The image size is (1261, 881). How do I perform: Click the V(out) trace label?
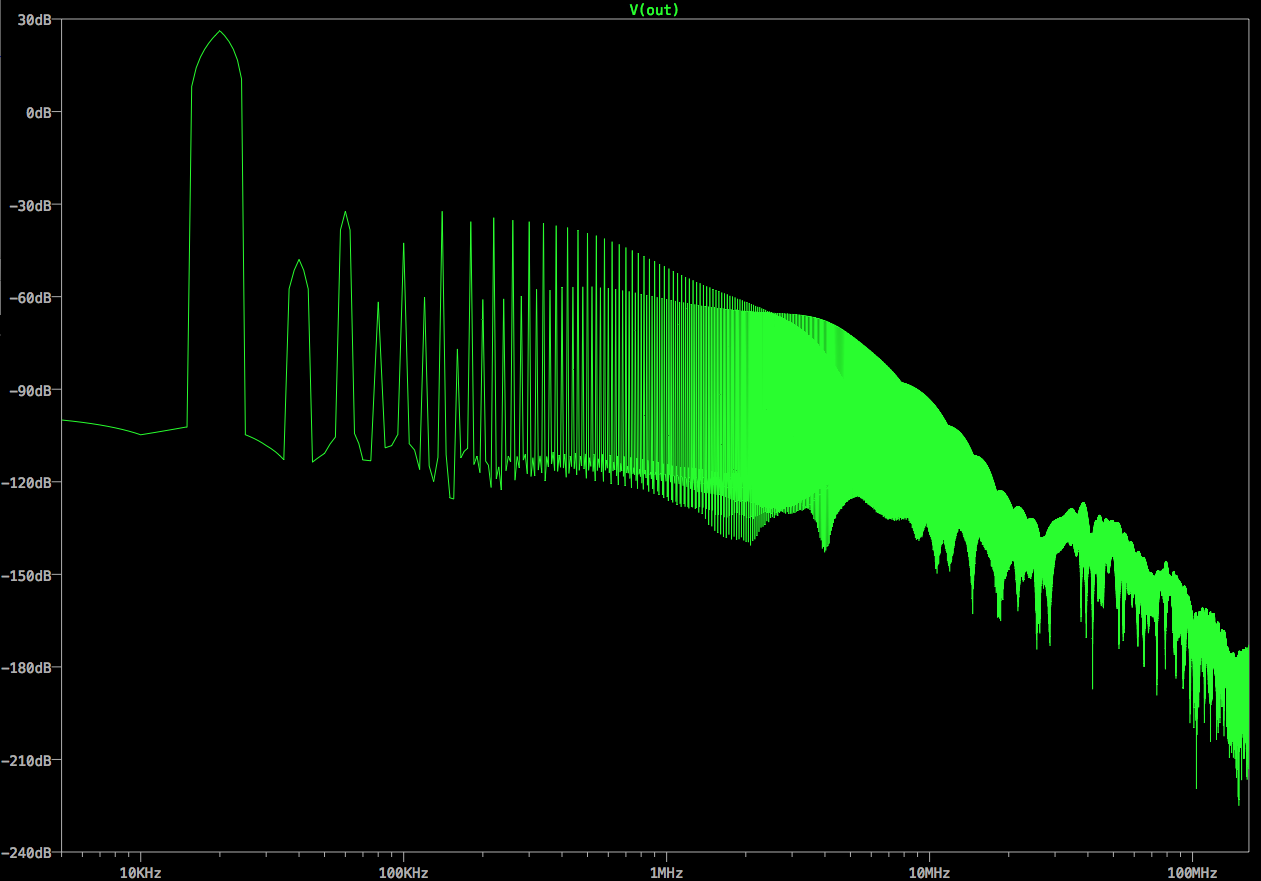pyautogui.click(x=654, y=9)
